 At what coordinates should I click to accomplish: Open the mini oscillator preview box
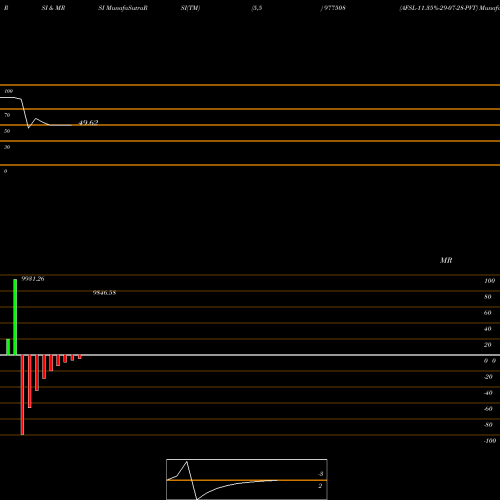pos(247,479)
